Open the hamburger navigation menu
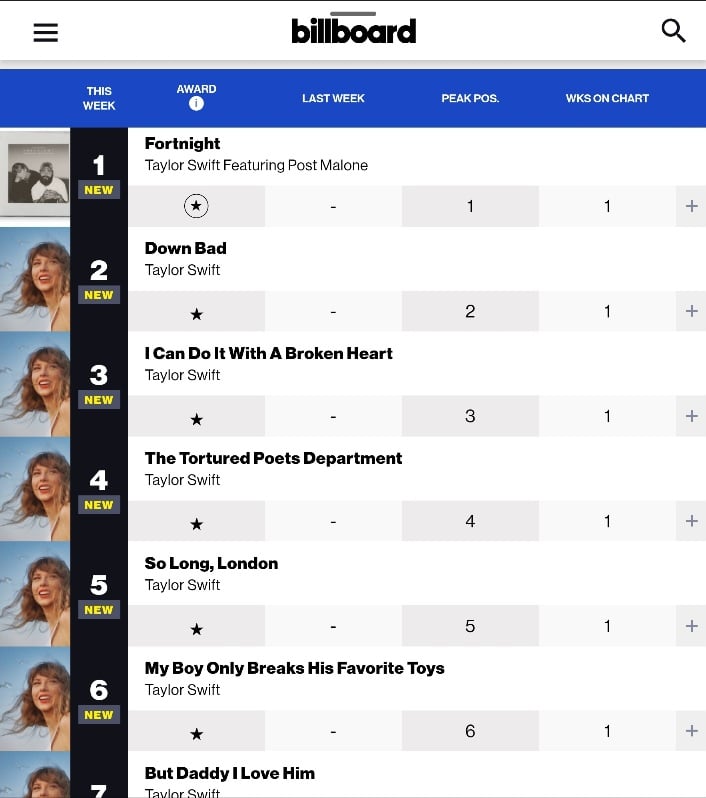 45,33
